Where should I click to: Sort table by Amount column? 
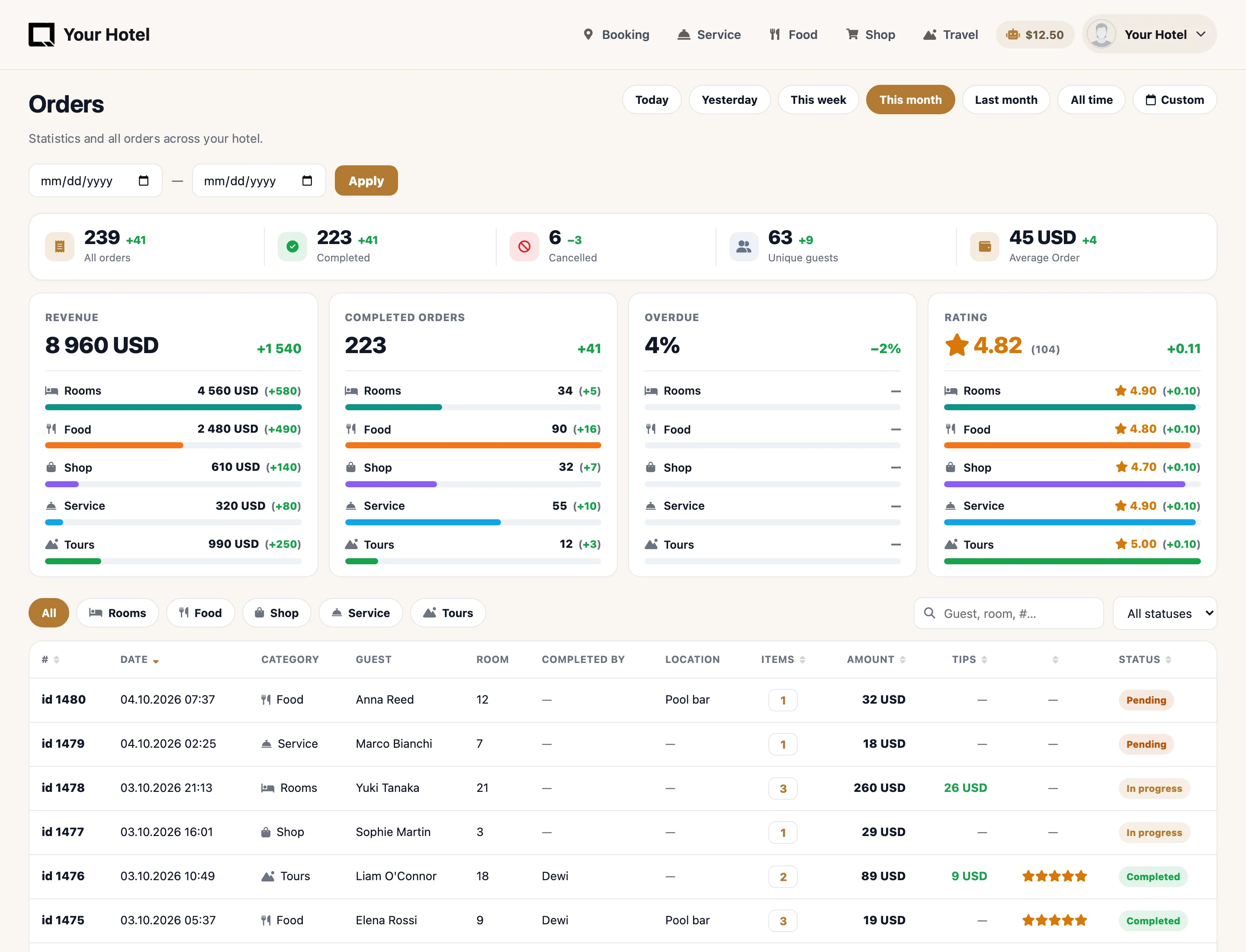(x=876, y=659)
